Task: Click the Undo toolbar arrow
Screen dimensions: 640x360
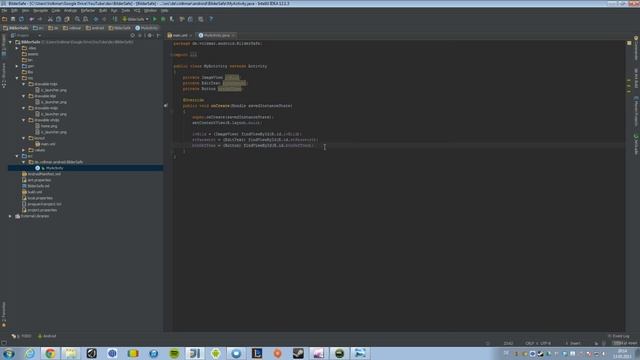Action: pos(31,19)
